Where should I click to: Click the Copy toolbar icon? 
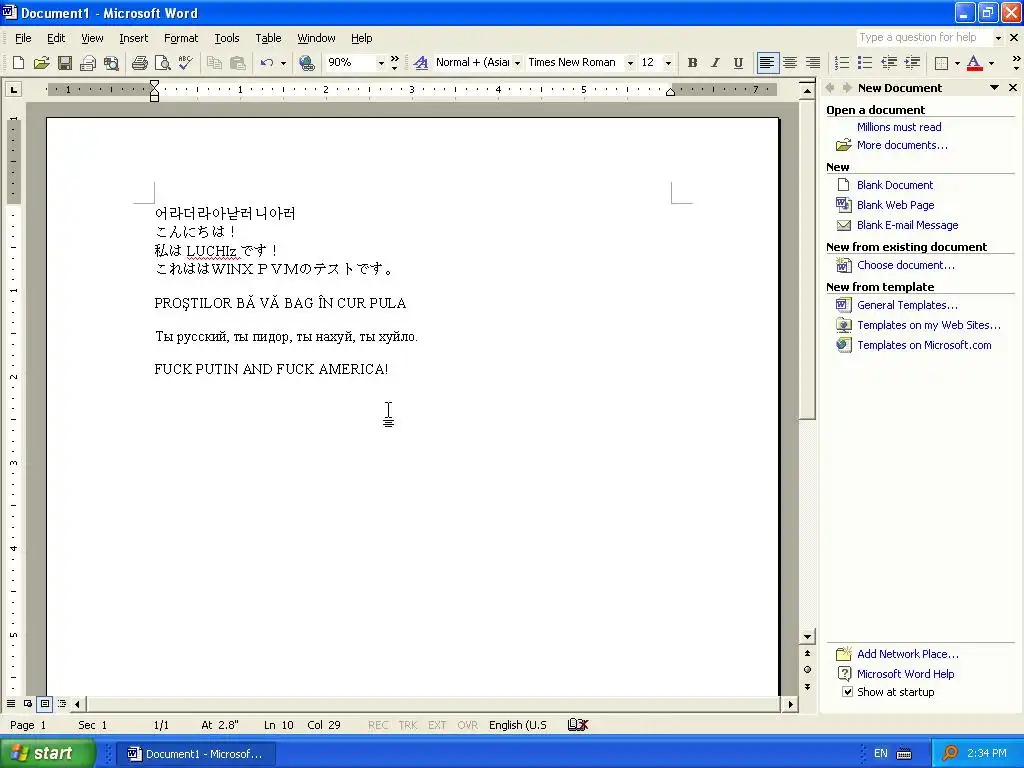(214, 63)
